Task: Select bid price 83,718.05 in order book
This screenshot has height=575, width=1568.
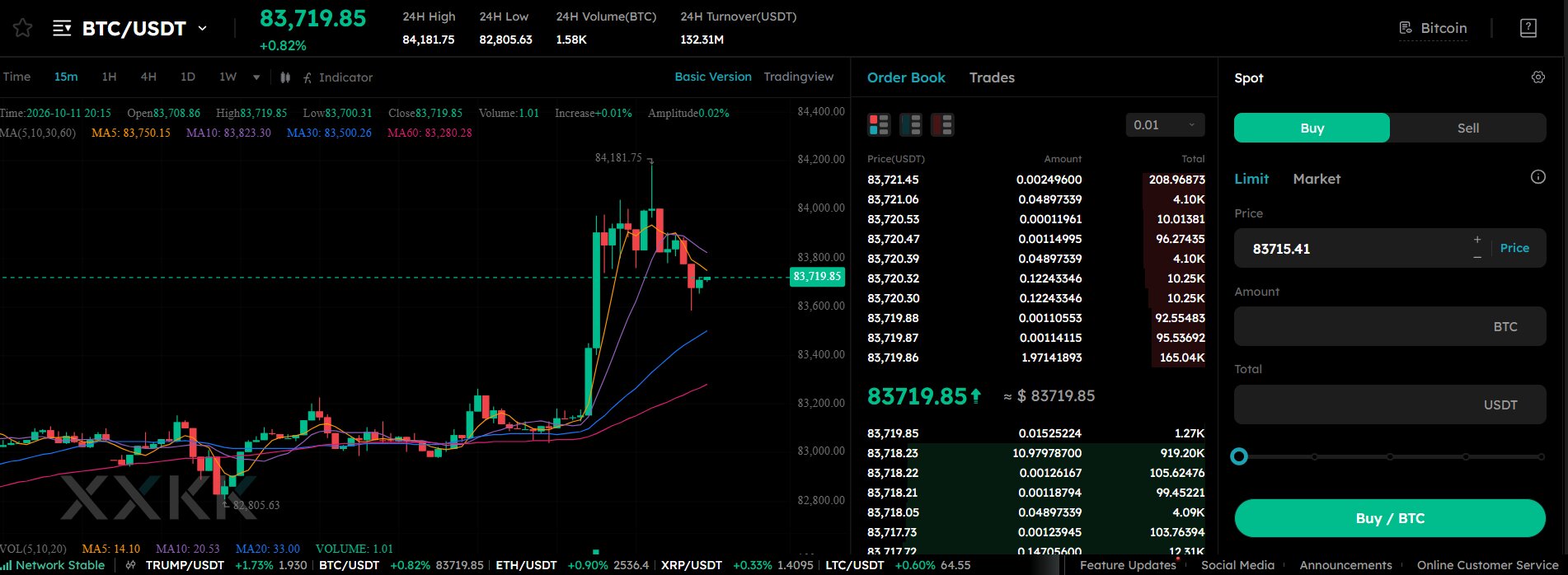Action: (893, 512)
